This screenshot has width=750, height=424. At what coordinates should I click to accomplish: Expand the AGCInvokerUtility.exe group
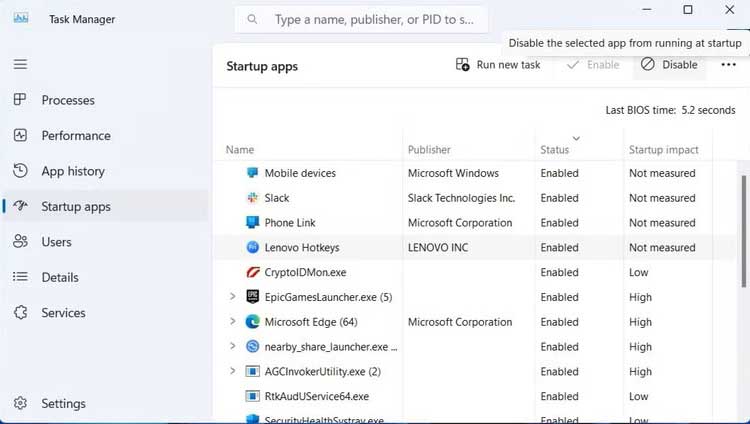(x=232, y=371)
